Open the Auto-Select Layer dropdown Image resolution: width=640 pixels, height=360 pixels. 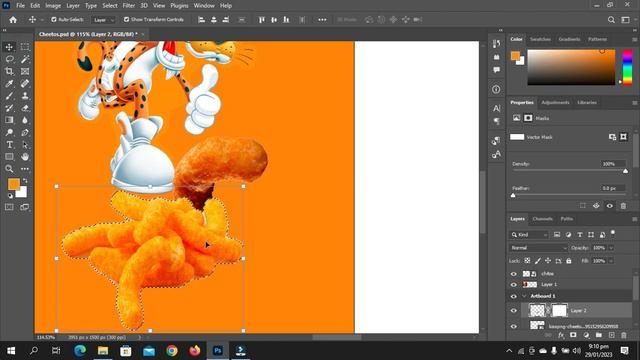point(103,20)
